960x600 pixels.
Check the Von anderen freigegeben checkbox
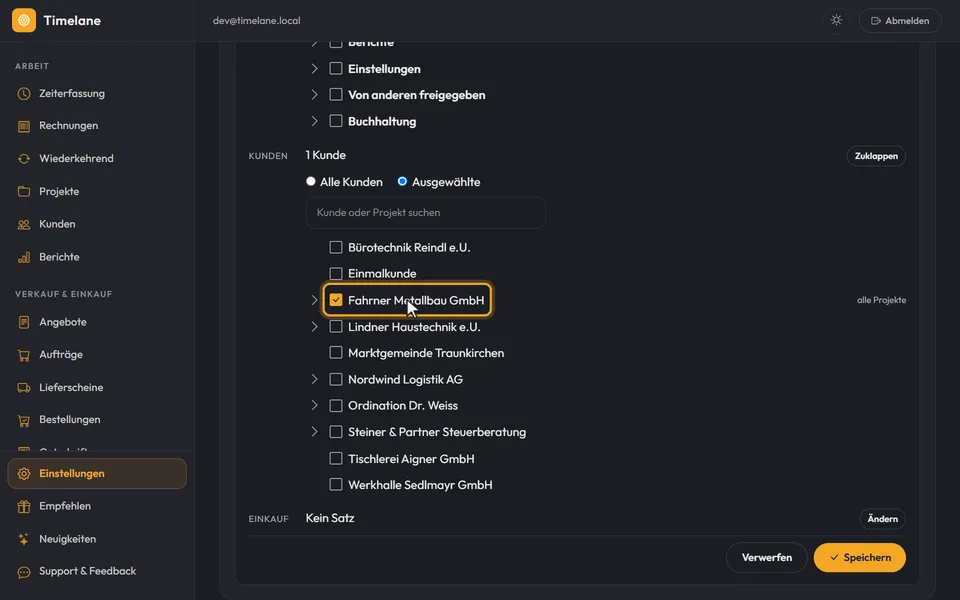[x=336, y=95]
